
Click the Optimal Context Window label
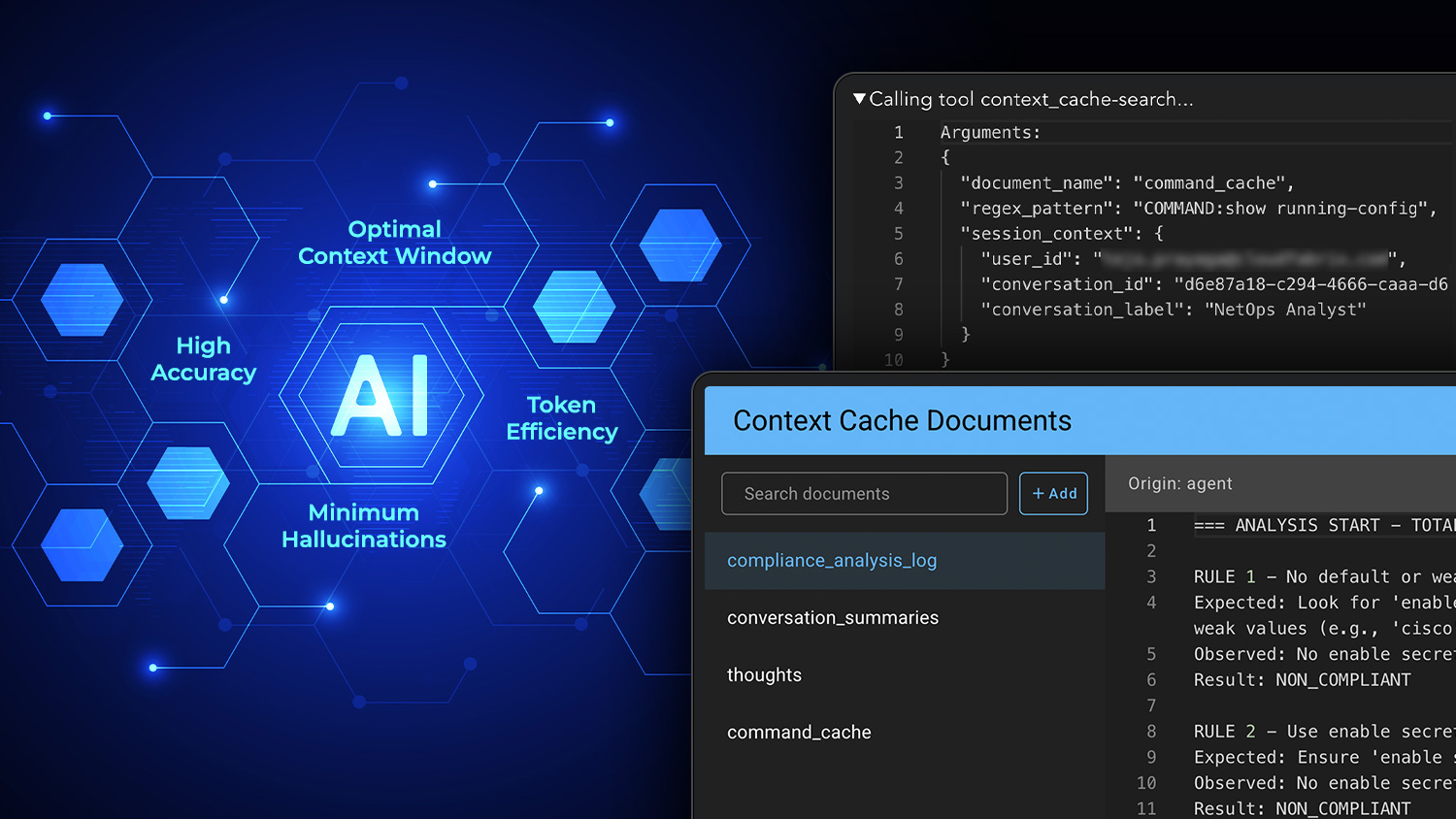click(x=394, y=243)
